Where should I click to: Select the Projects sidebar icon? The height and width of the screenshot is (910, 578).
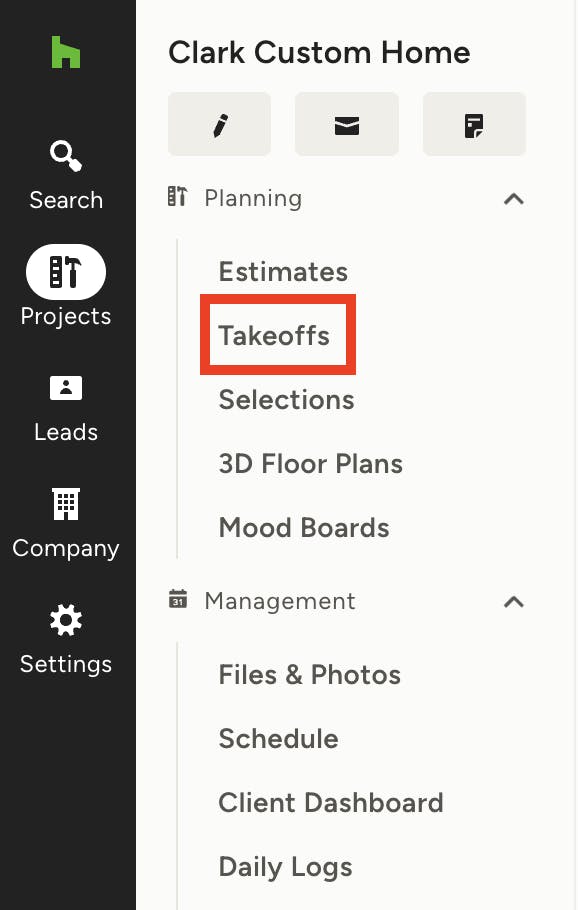[66, 272]
